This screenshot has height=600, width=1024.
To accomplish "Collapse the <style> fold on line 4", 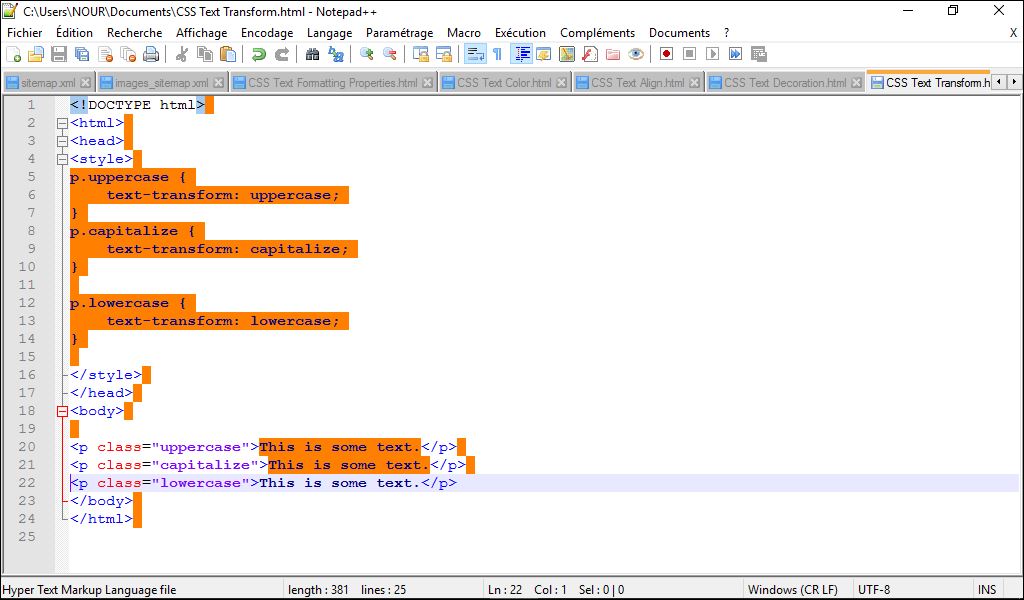I will pos(63,159).
